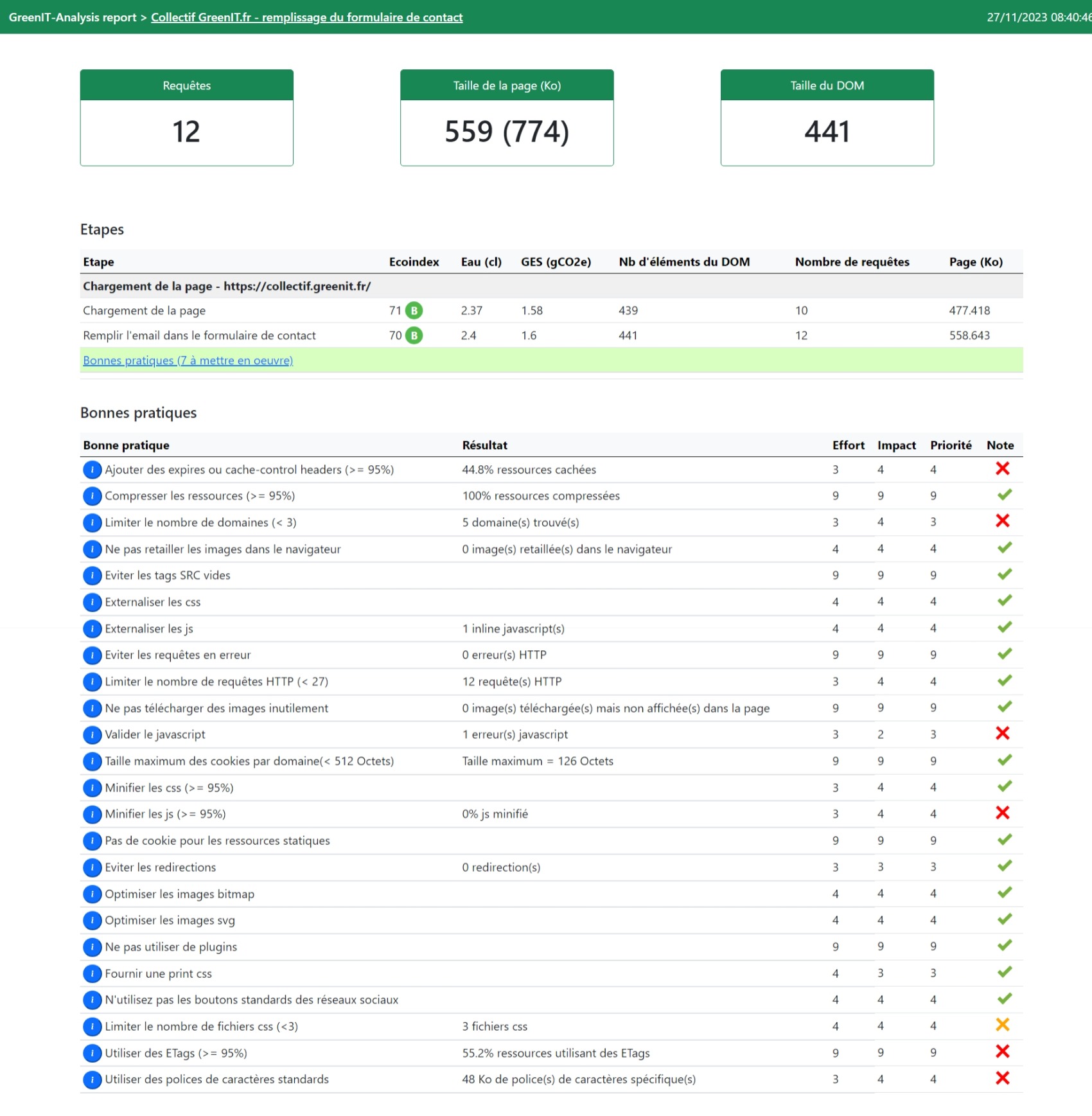
Task: Open info icon for Eviter les requêtes en erreur
Action: click(92, 655)
